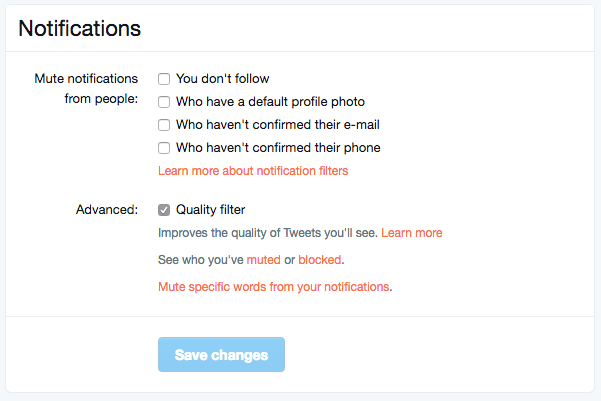Click "Who have a default profile photo" text

click(270, 102)
